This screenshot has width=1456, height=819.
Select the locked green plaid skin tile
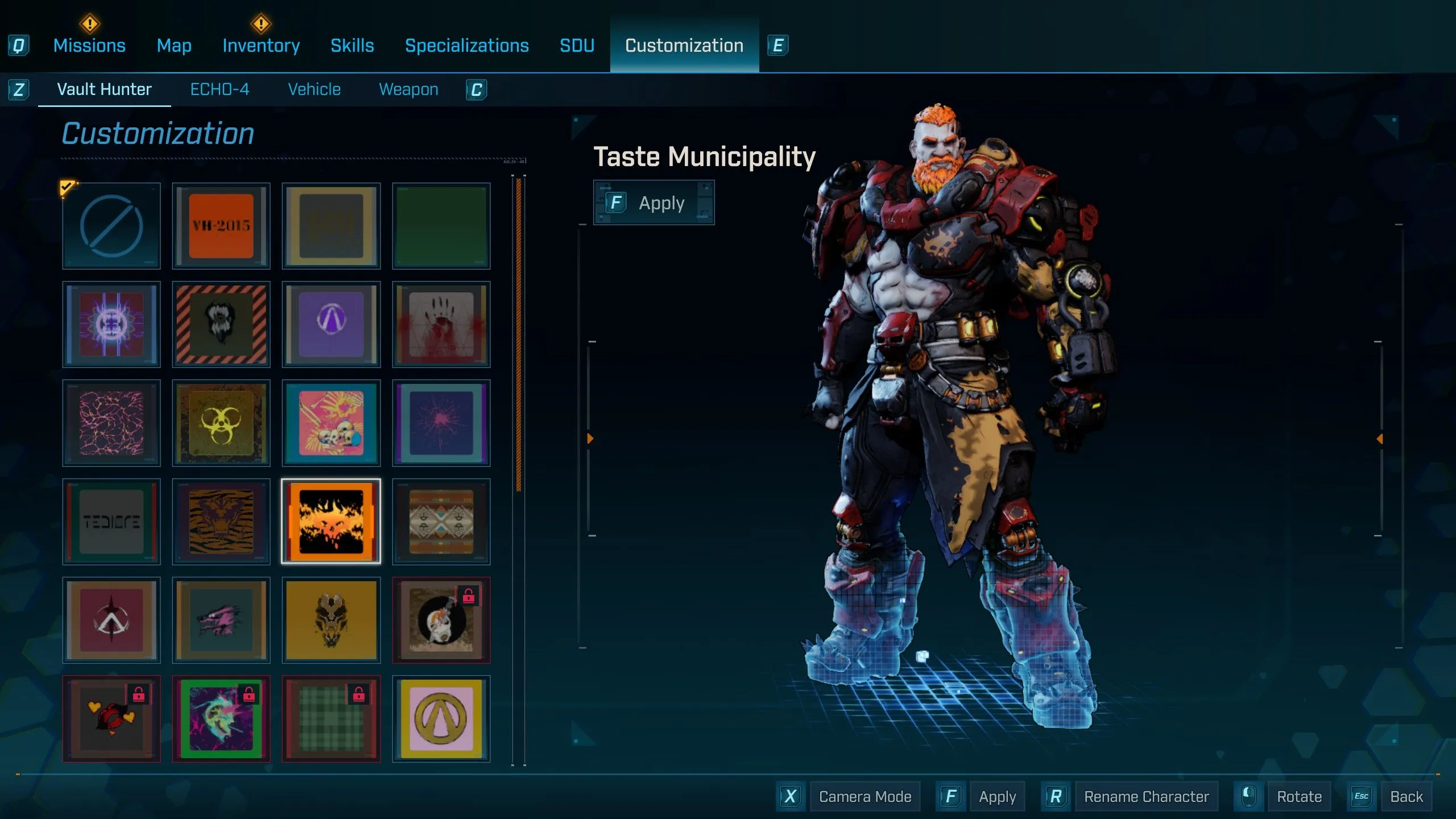331,719
